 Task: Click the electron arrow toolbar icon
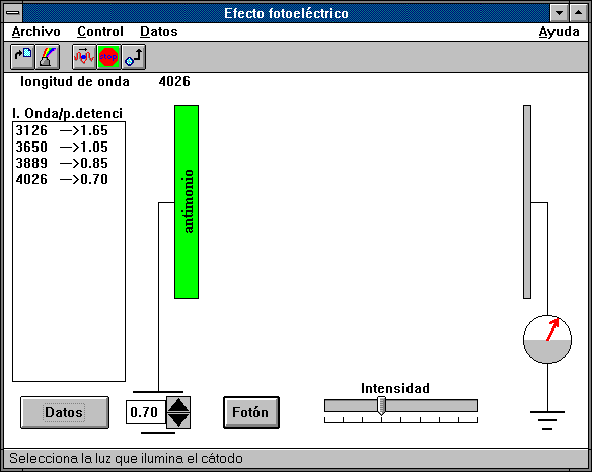click(134, 57)
